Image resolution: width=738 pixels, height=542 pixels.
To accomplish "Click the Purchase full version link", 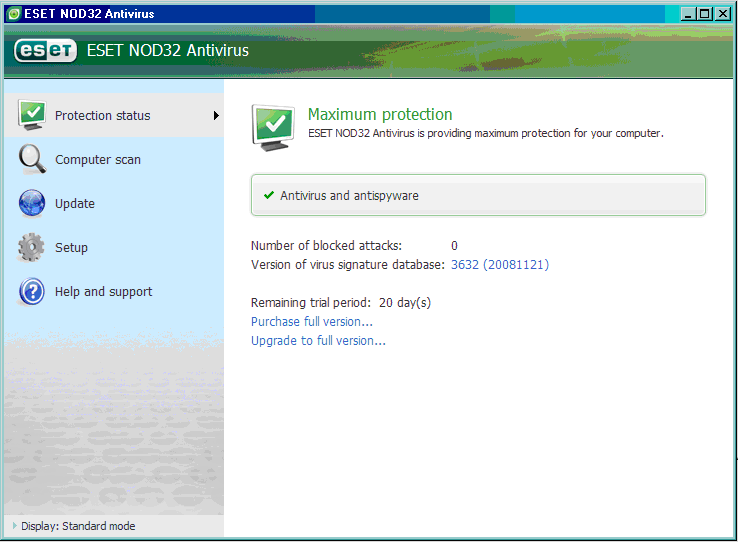I will coord(312,322).
